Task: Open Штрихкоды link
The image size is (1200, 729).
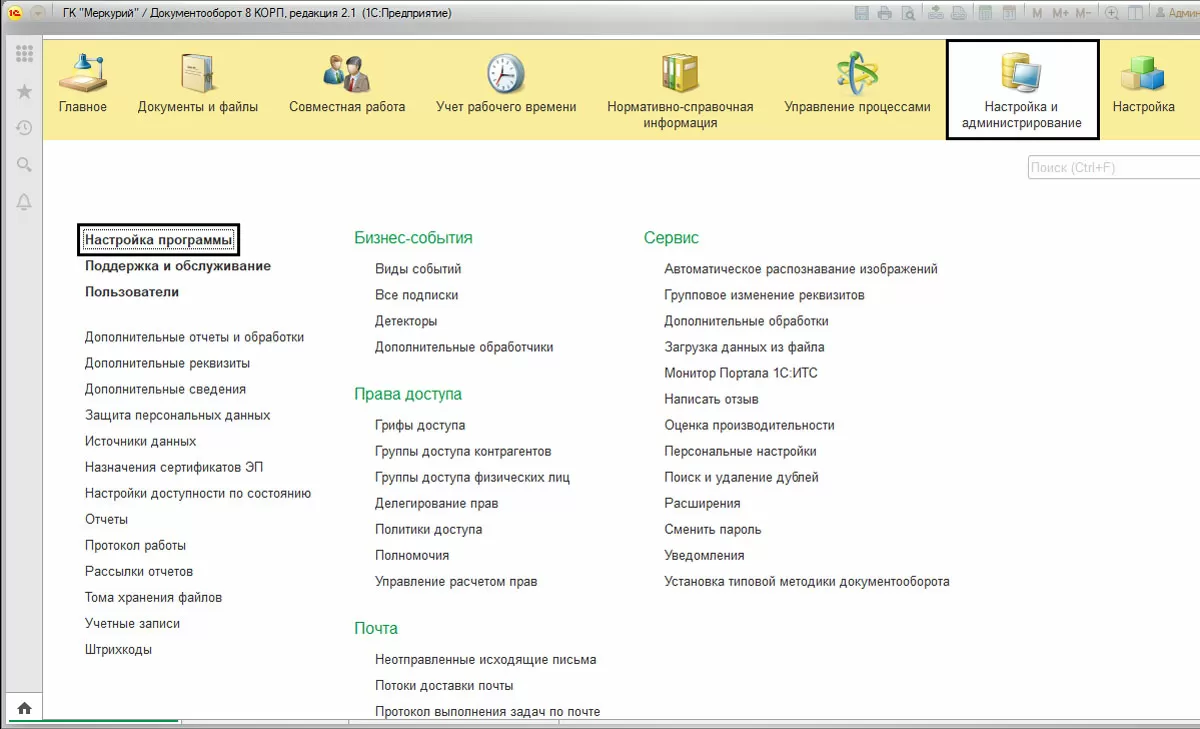Action: pyautogui.click(x=118, y=649)
